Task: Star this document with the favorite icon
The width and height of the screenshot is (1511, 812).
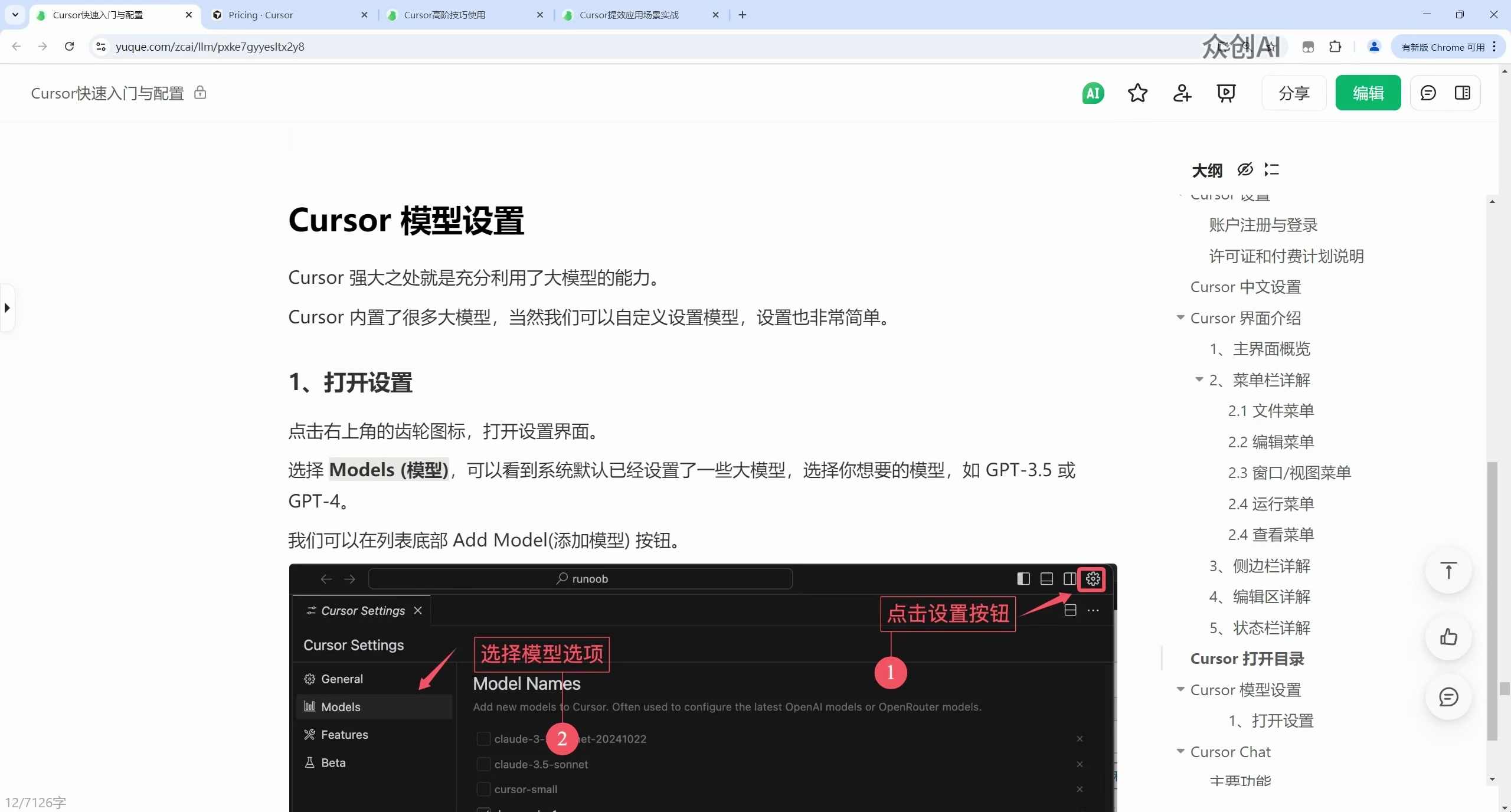Action: point(1137,93)
